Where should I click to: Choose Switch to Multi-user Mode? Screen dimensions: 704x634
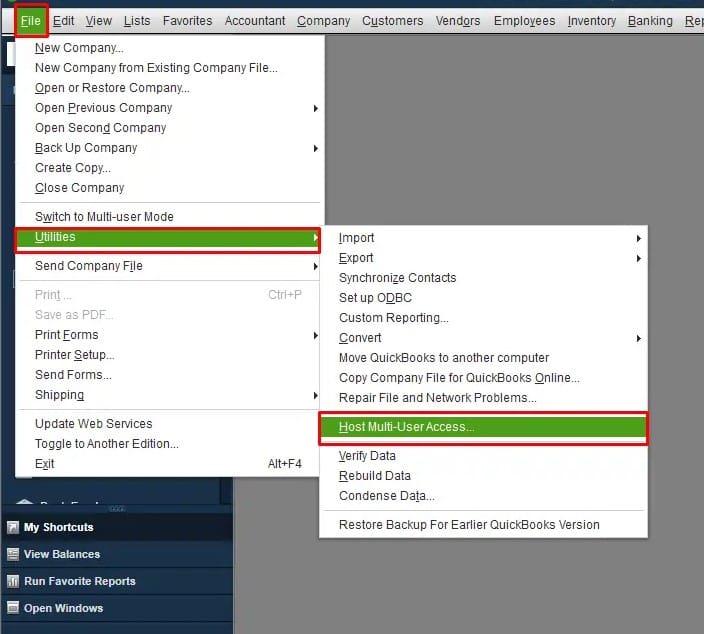[x=169, y=217]
